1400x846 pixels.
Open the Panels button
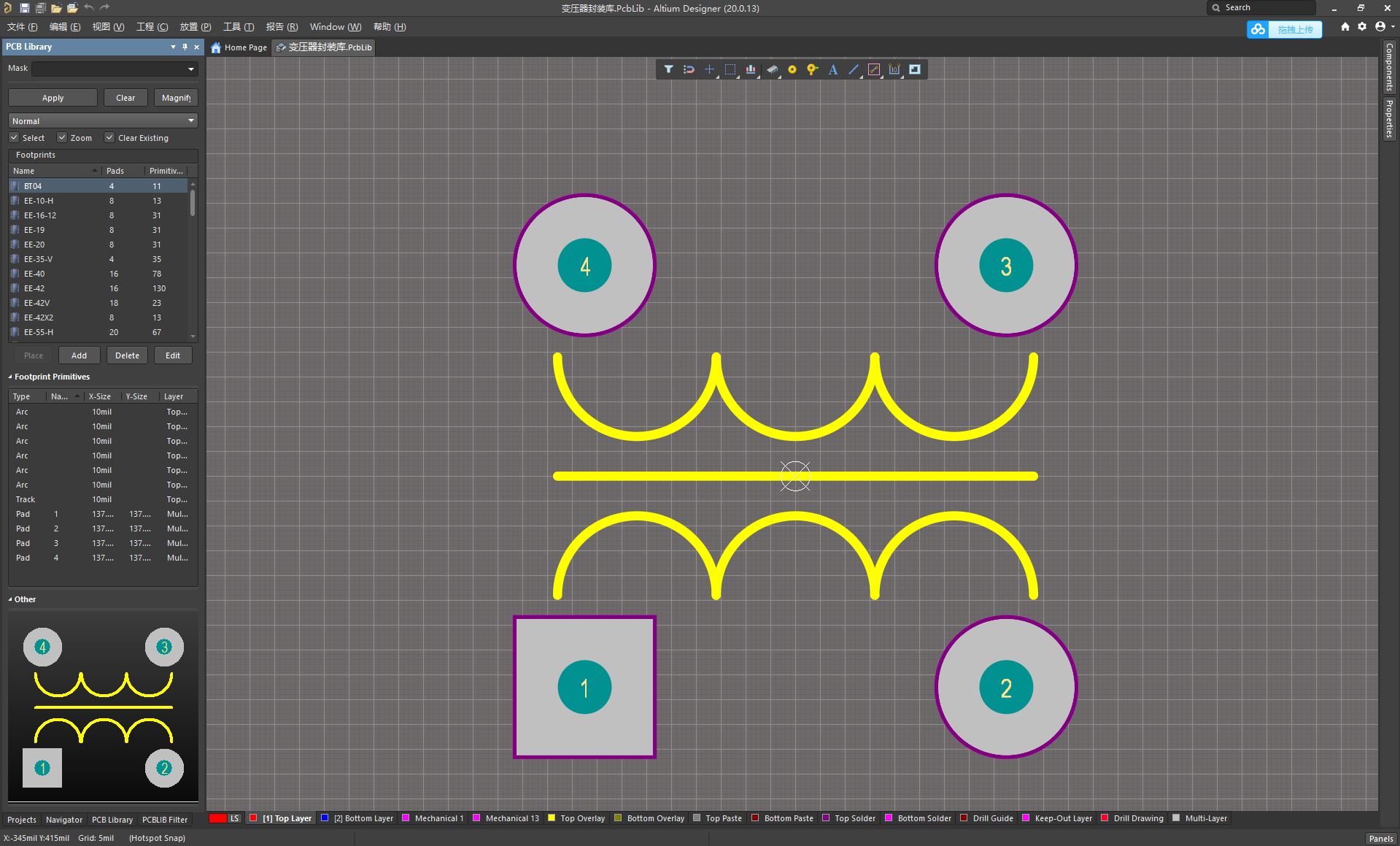point(1381,839)
